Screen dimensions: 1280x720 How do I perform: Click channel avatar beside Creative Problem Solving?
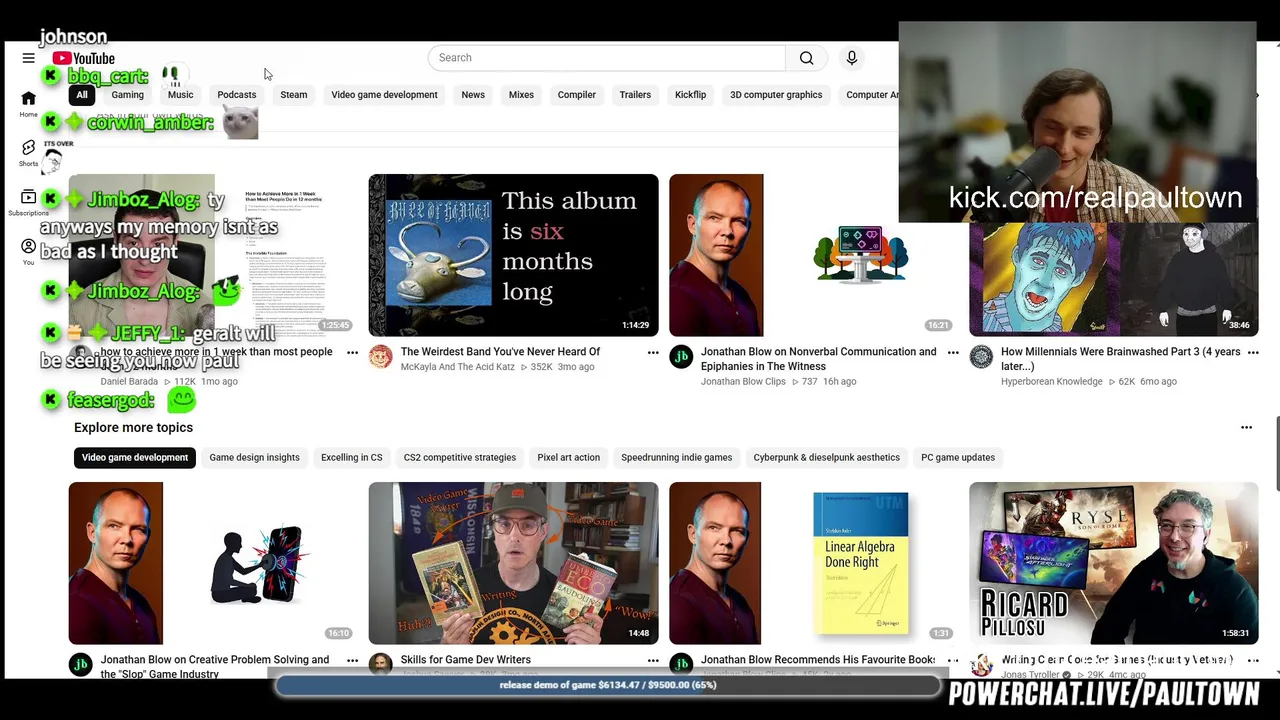[x=81, y=665]
